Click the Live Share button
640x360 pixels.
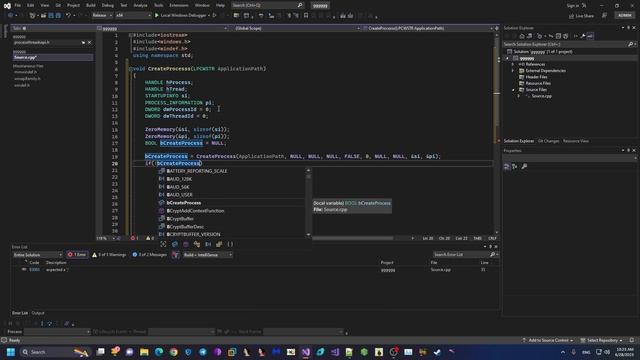582,16
